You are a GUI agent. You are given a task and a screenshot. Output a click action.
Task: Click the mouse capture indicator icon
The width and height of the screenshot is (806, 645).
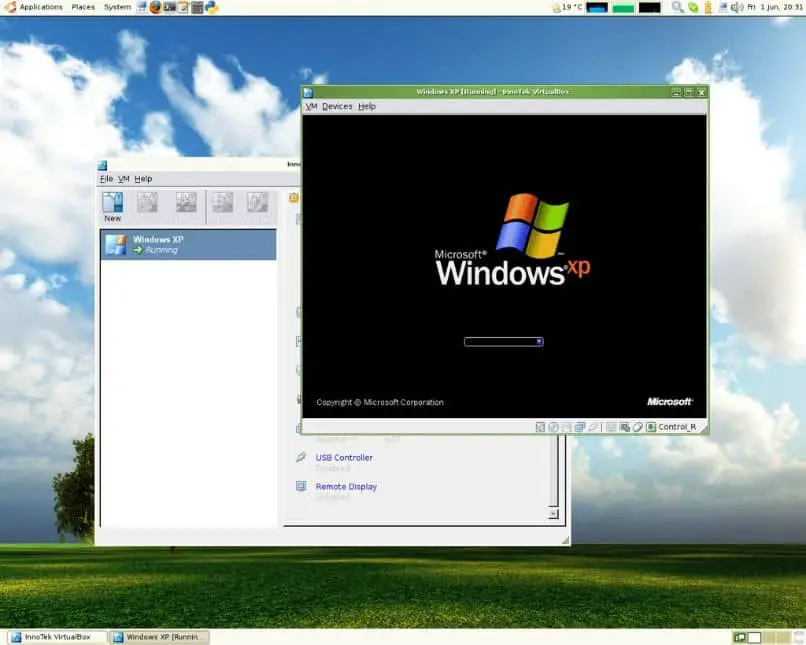(638, 427)
